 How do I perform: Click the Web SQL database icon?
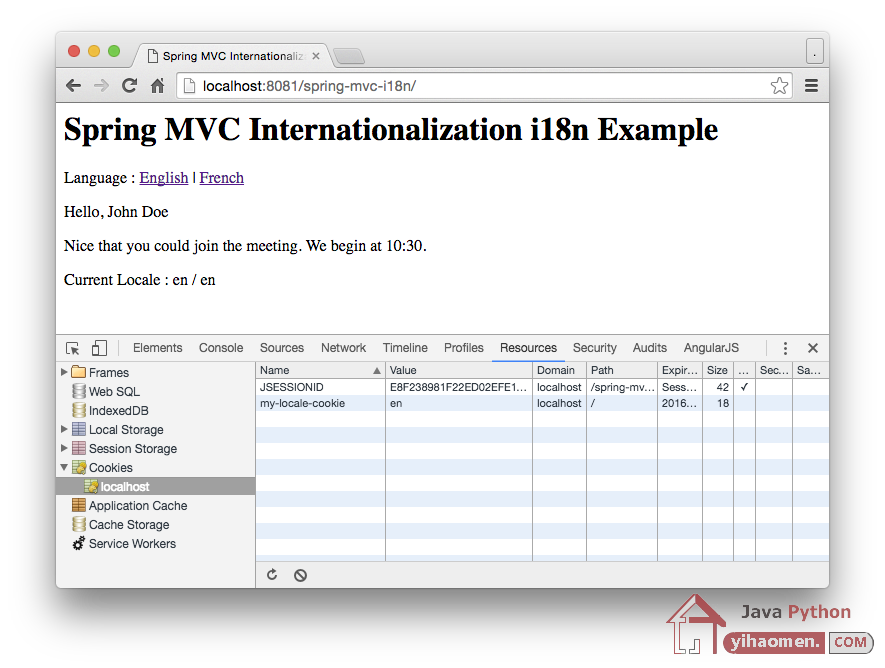[x=79, y=391]
